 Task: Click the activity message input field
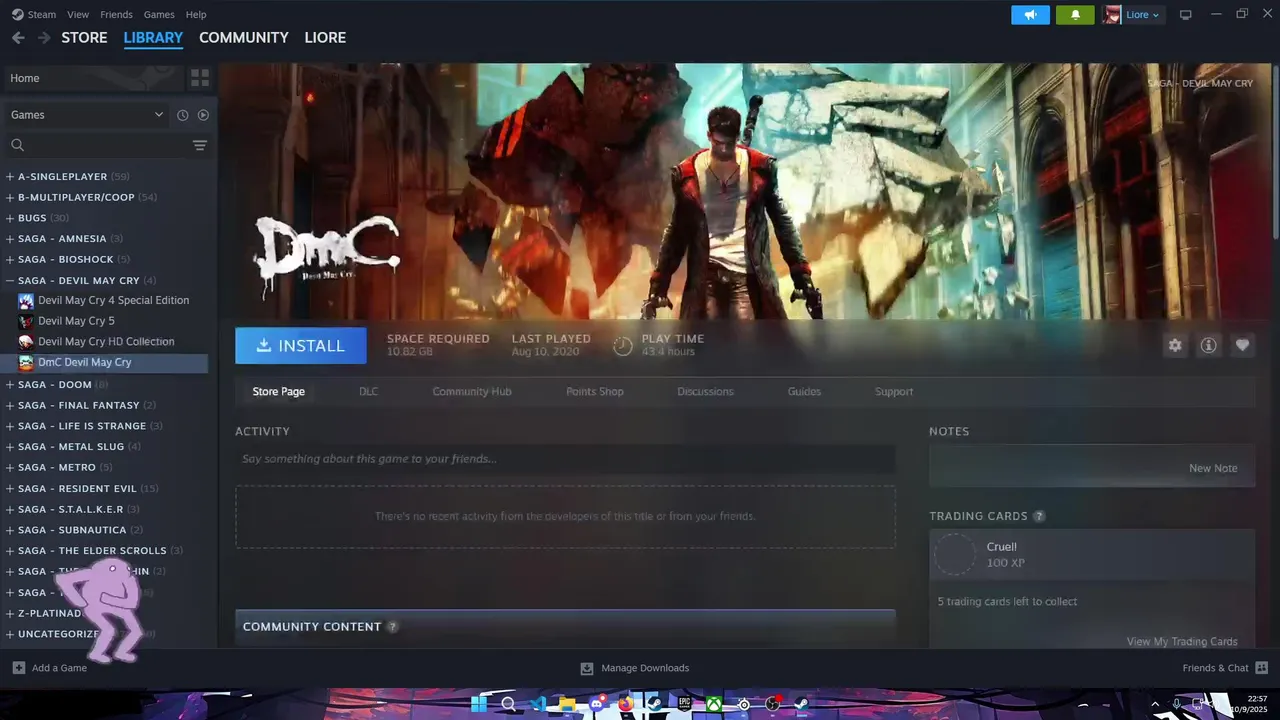[x=565, y=459]
